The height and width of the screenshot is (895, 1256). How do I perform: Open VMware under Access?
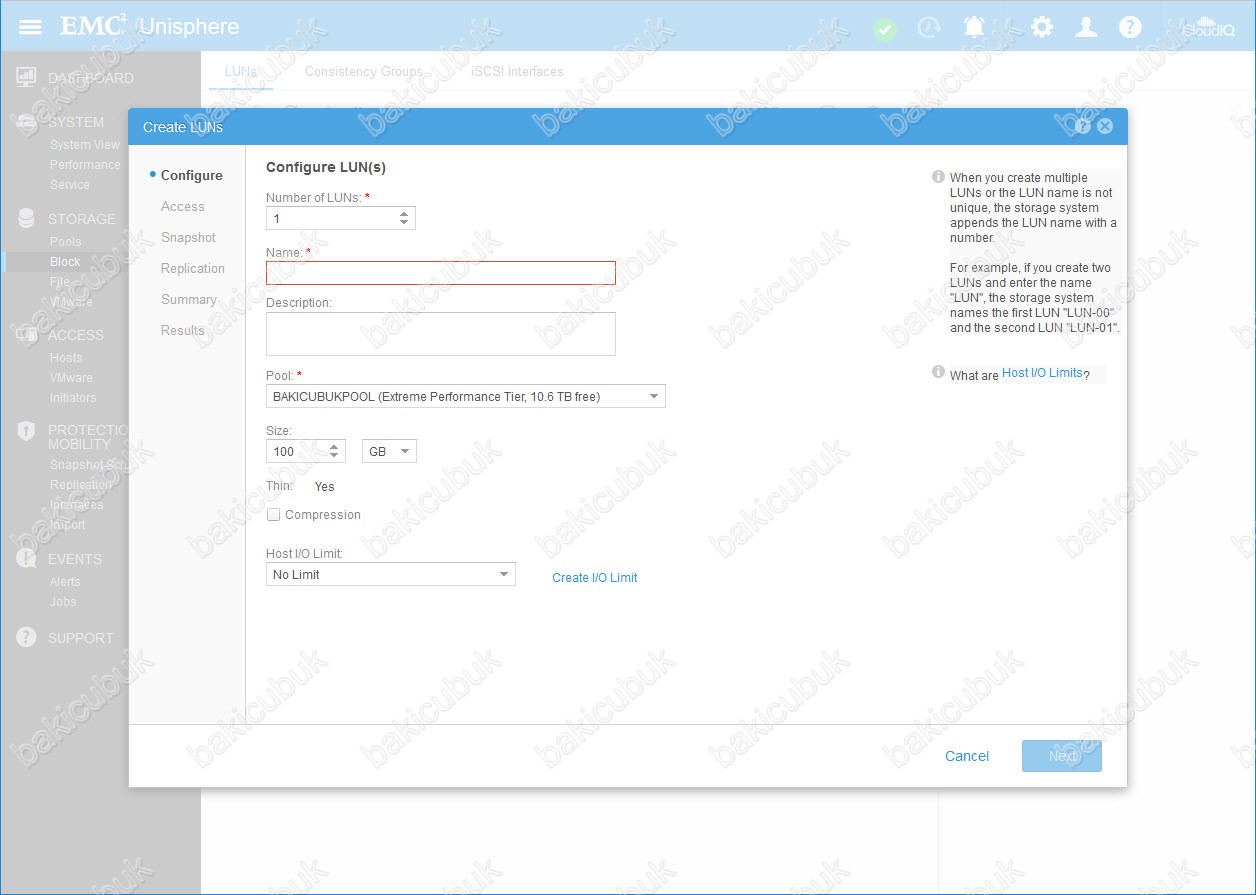pos(71,378)
